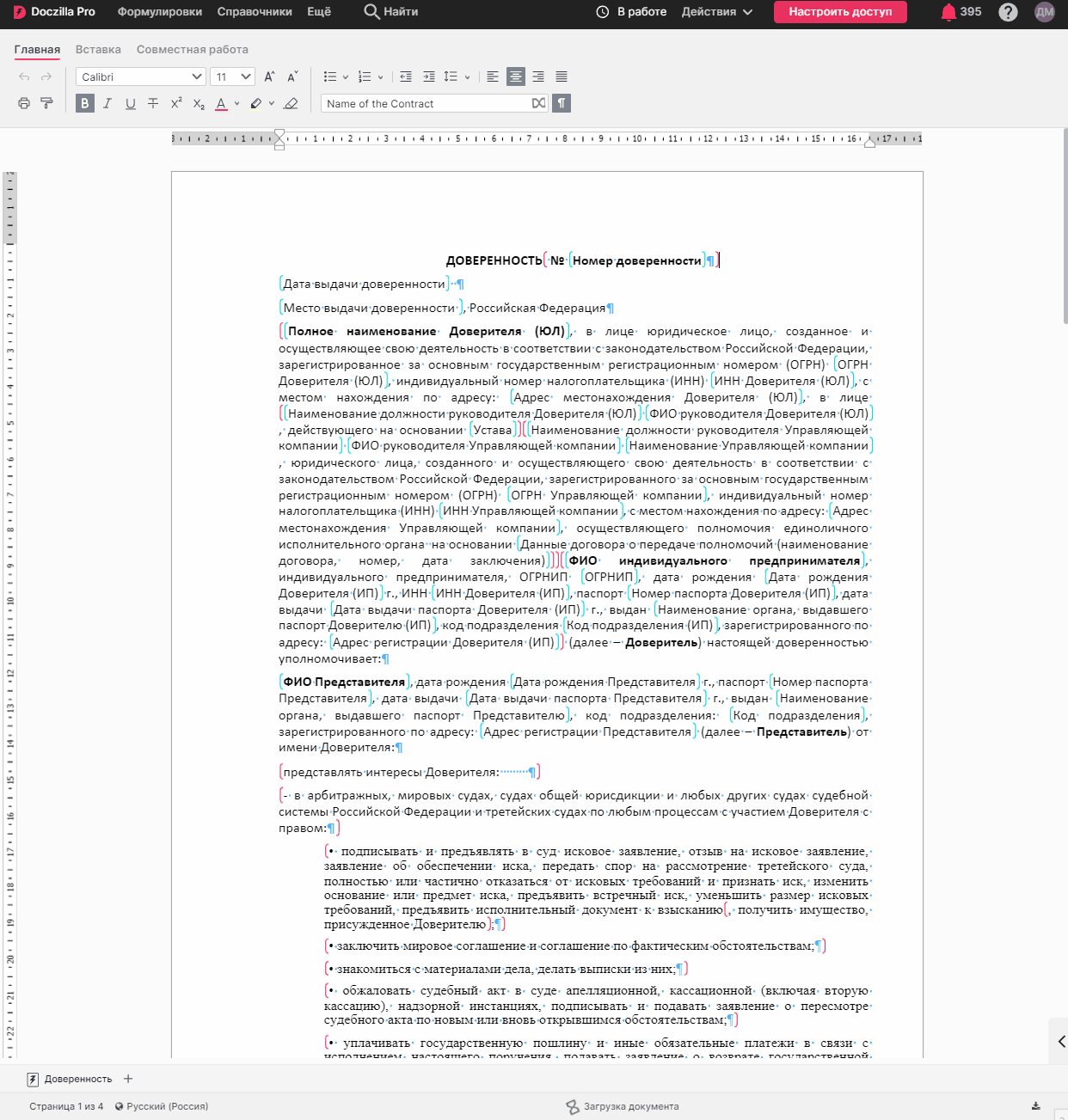The image size is (1068, 1120).
Task: Open the Calibri font dropdown
Action: pyautogui.click(x=141, y=77)
